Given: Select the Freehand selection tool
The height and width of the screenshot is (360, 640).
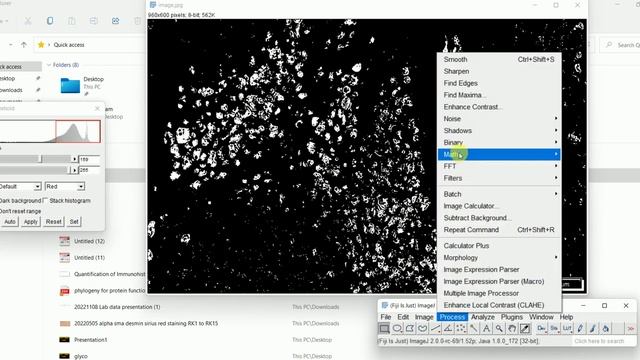Looking at the screenshot, I should (x=422, y=328).
